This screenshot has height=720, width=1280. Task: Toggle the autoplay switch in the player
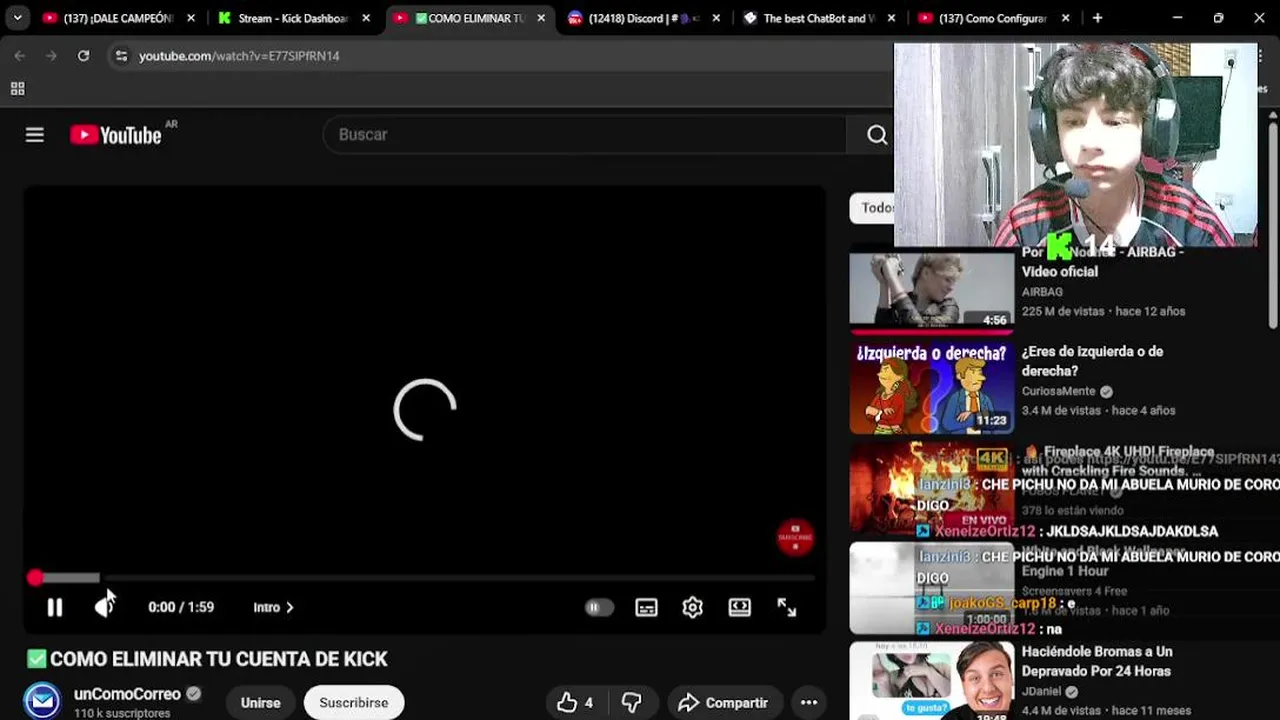598,607
